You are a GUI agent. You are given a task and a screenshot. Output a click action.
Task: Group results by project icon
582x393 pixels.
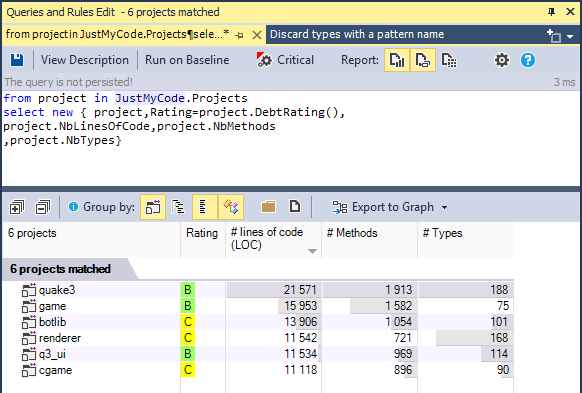[153, 207]
